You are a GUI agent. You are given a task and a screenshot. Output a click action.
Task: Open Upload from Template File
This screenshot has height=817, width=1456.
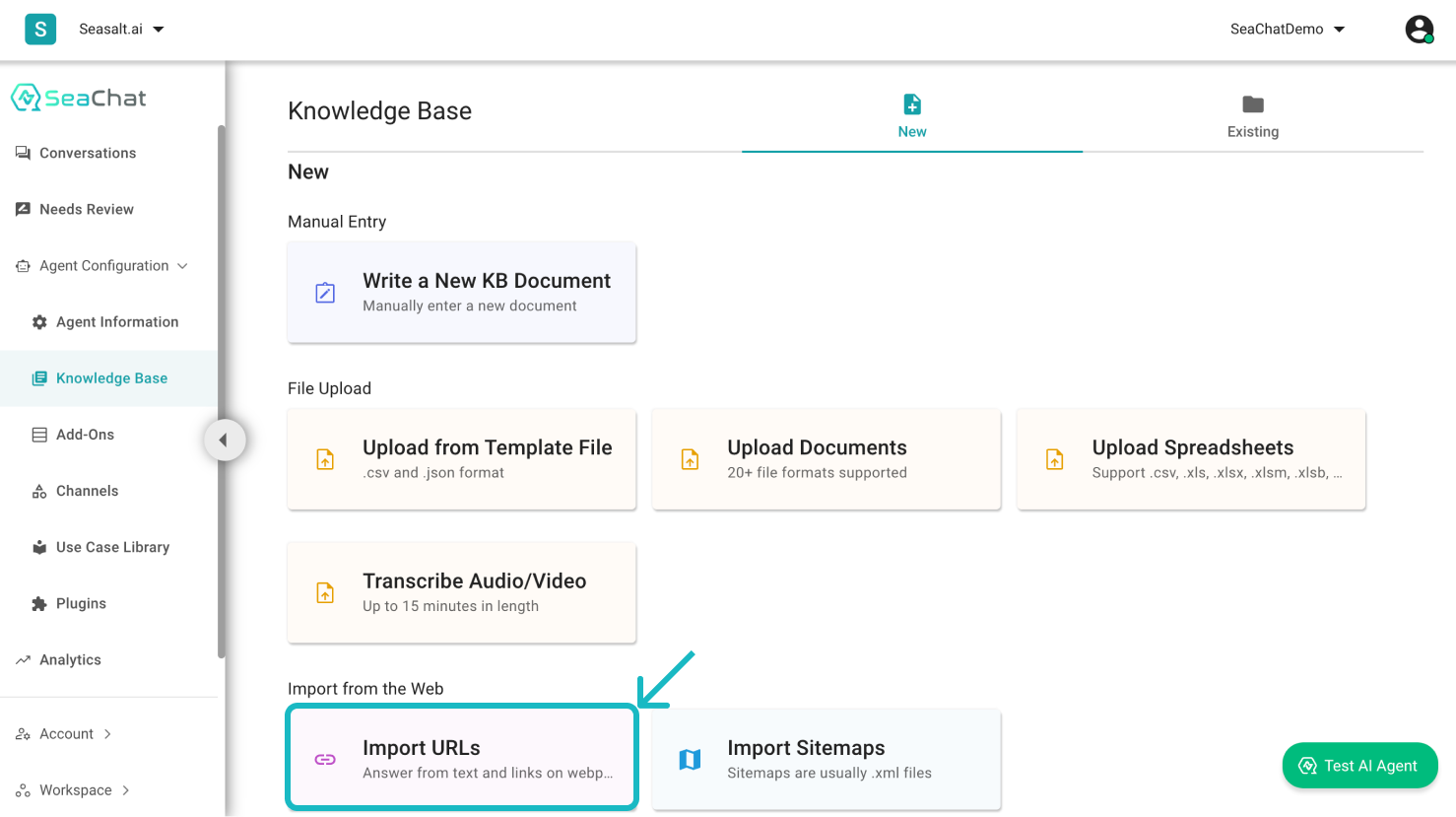pos(462,459)
